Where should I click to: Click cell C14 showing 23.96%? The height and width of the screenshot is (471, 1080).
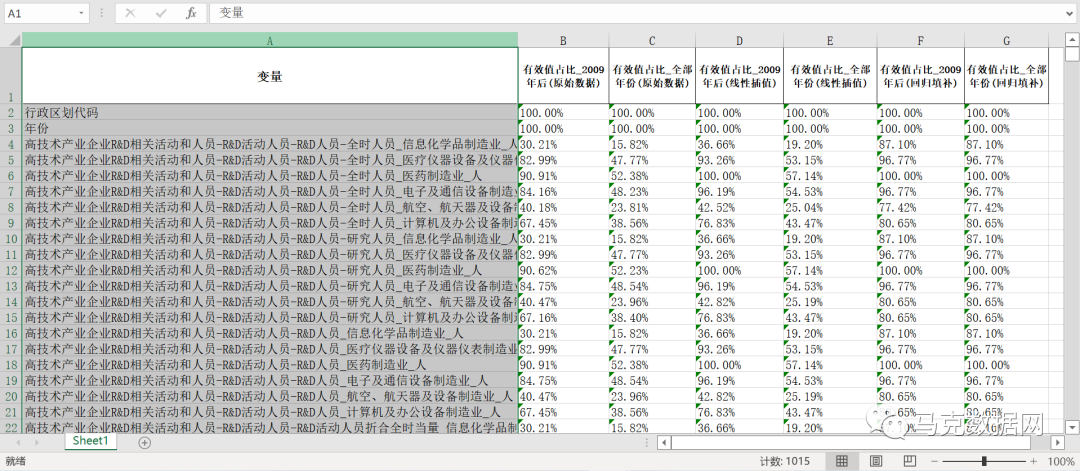click(652, 302)
